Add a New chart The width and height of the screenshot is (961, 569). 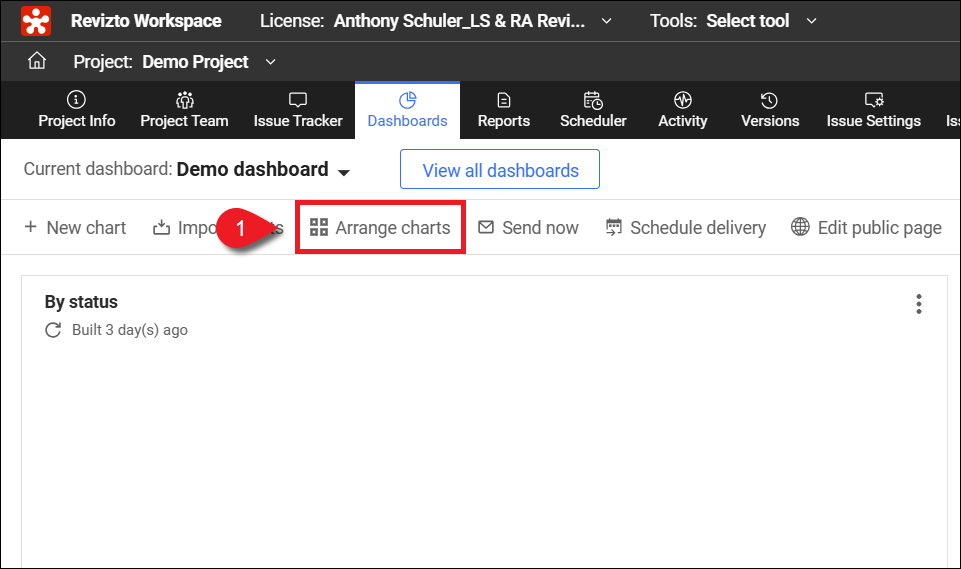tap(75, 228)
